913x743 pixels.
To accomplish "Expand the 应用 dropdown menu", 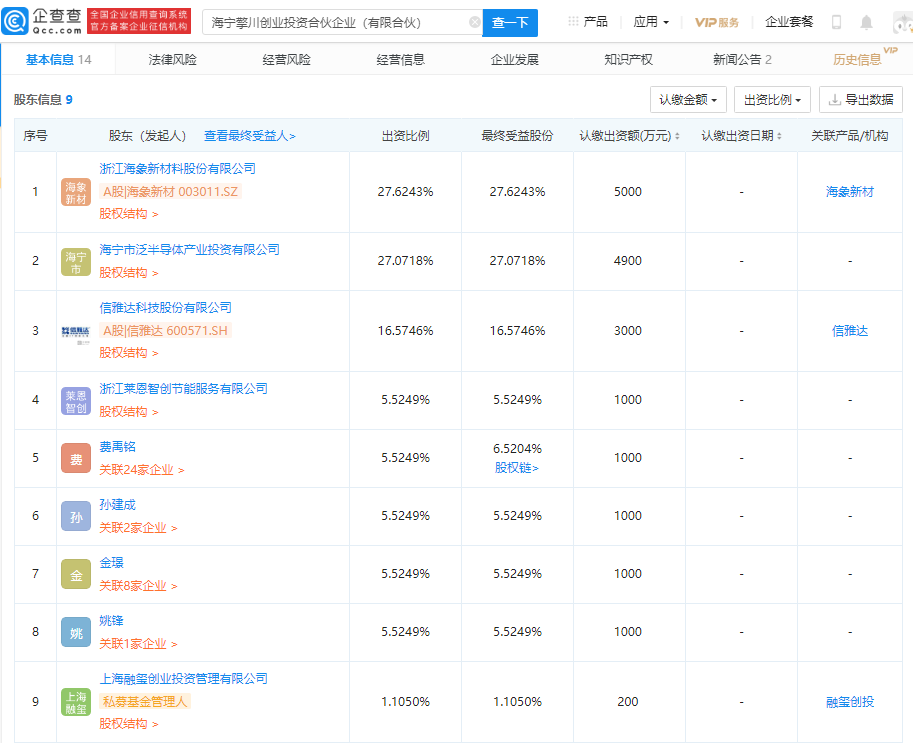I will click(651, 22).
